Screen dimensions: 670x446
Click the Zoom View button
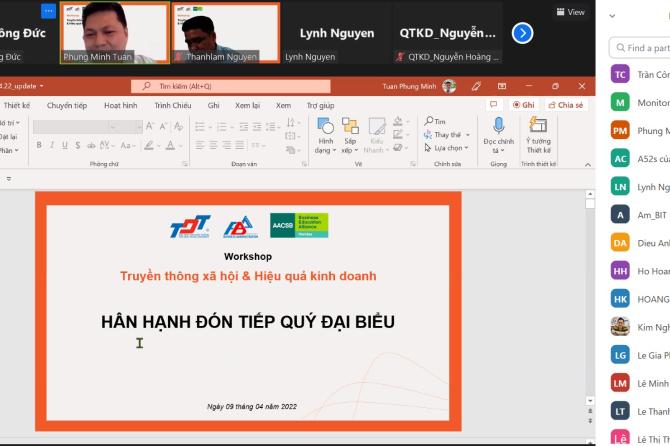(x=571, y=12)
